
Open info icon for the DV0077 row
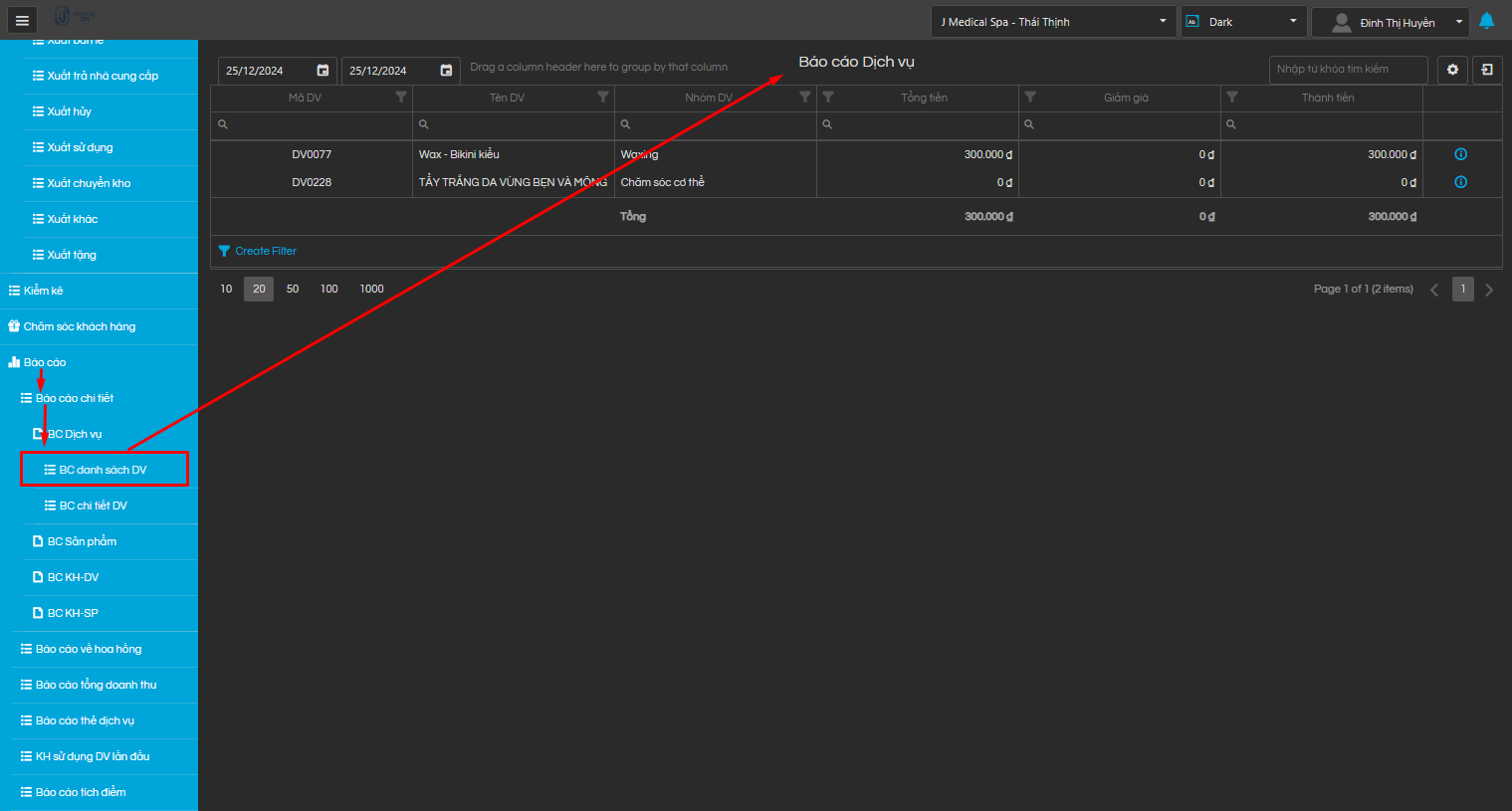[1460, 154]
